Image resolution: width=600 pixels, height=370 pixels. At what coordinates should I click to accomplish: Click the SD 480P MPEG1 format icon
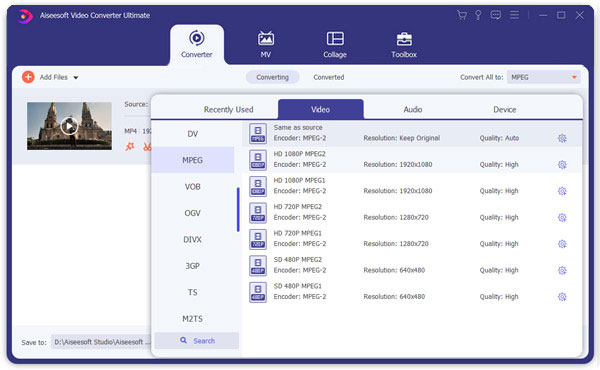pyautogui.click(x=258, y=292)
